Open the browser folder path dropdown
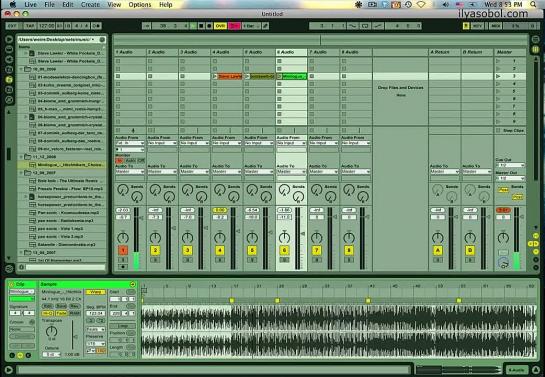This screenshot has height=377, width=545. (x=57, y=40)
